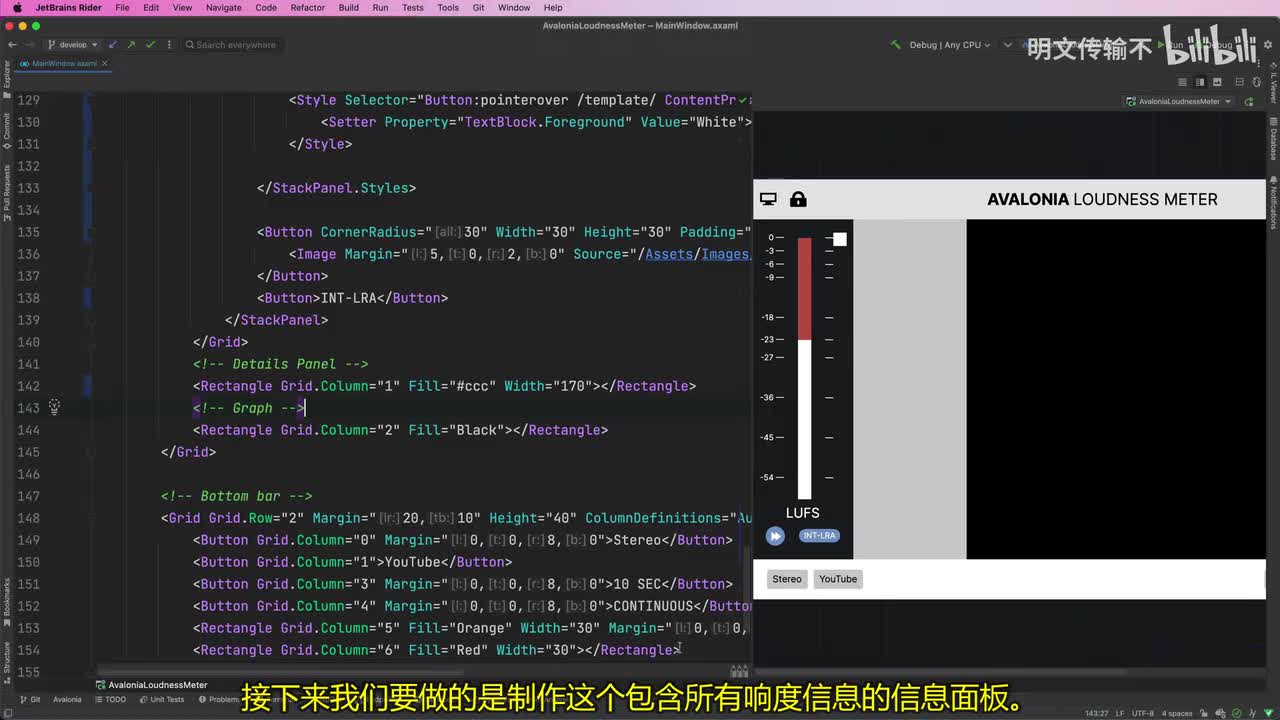Click the white portion of the loudness meter

[804, 419]
